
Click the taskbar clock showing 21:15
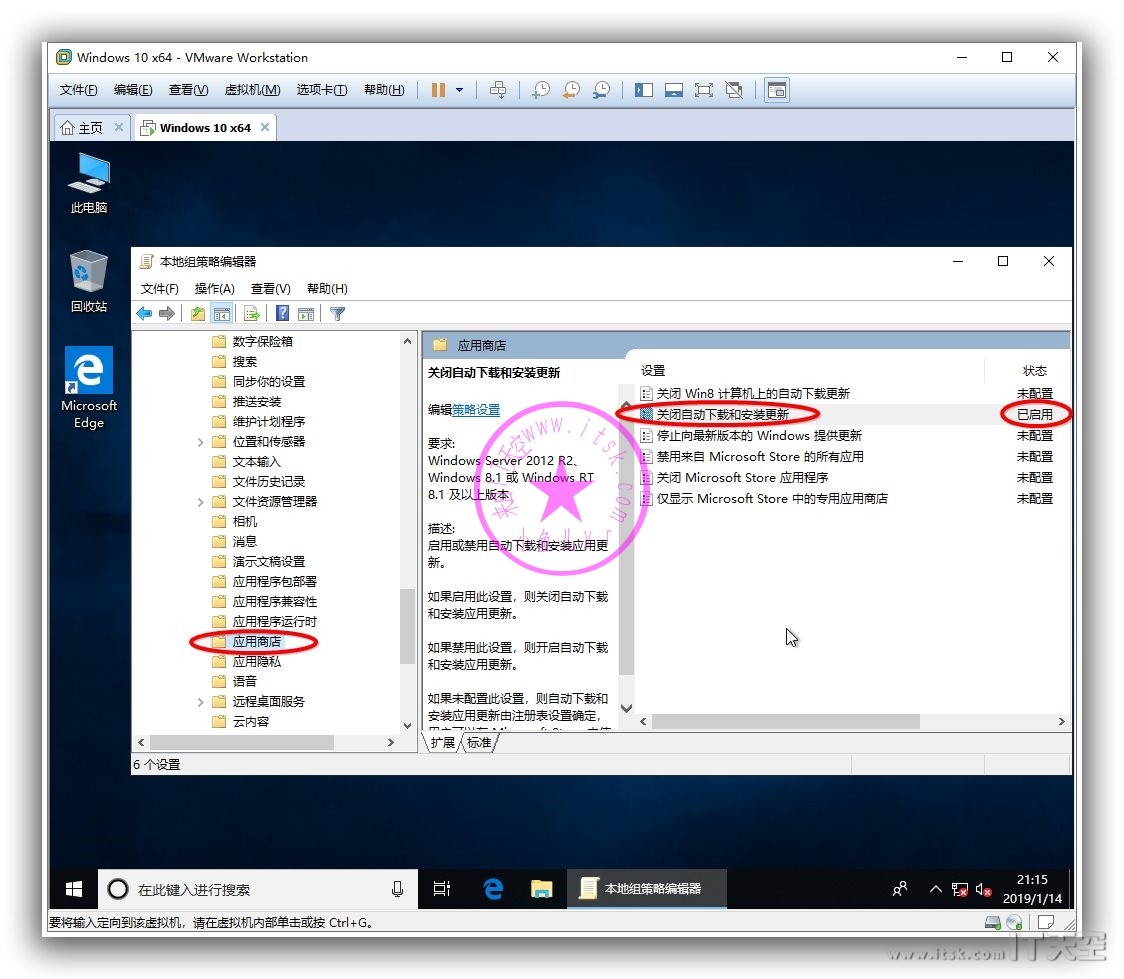1032,889
